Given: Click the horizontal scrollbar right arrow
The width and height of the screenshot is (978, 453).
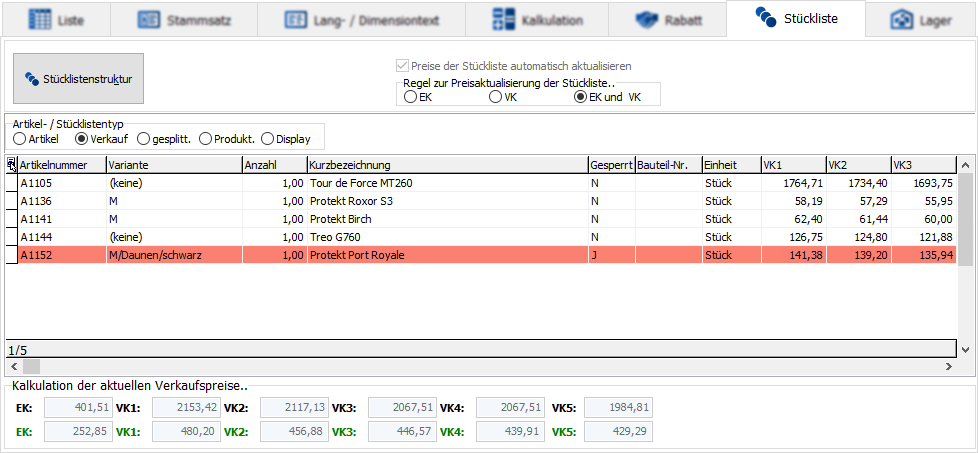Looking at the screenshot, I should [949, 366].
